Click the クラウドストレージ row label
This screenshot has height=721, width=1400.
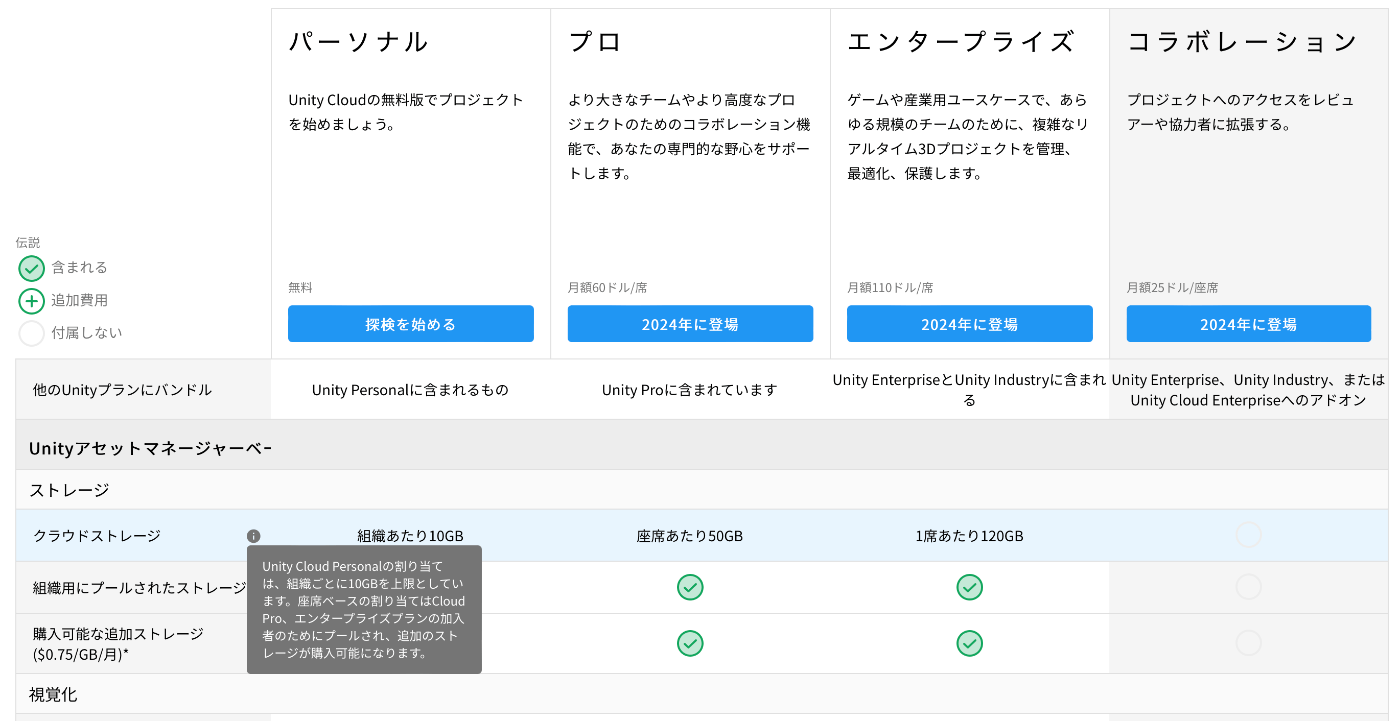[96, 536]
